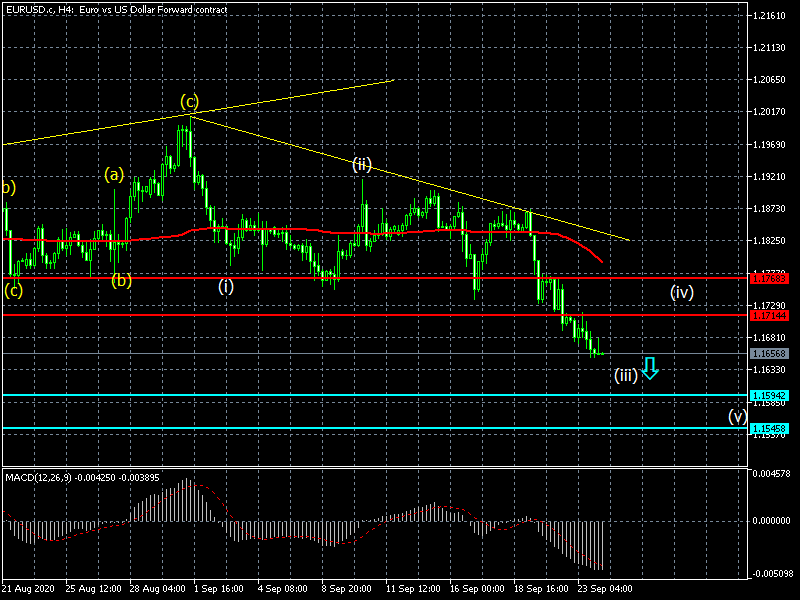Click the 28 Aug 04:00 time label
This screenshot has height=600, width=800.
tap(157, 588)
